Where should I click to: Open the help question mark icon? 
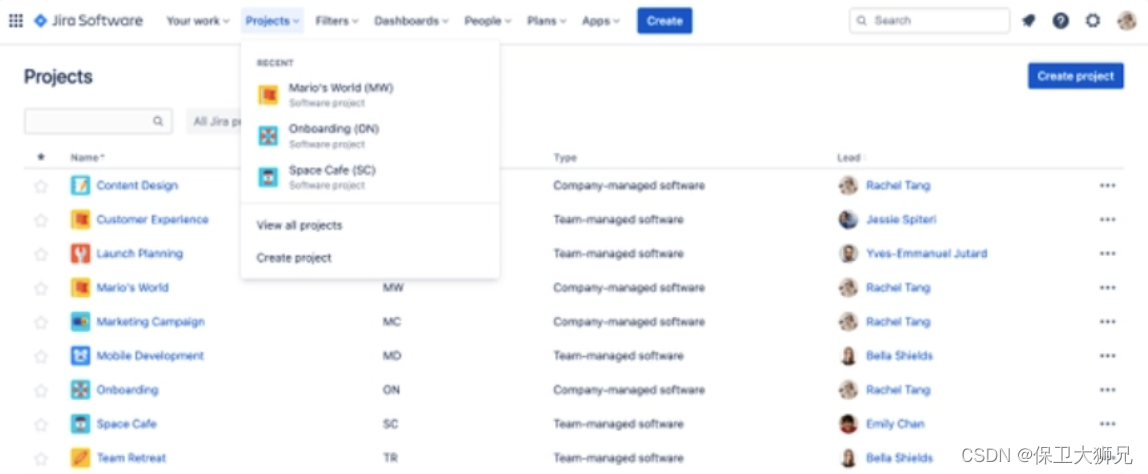pyautogui.click(x=1061, y=21)
